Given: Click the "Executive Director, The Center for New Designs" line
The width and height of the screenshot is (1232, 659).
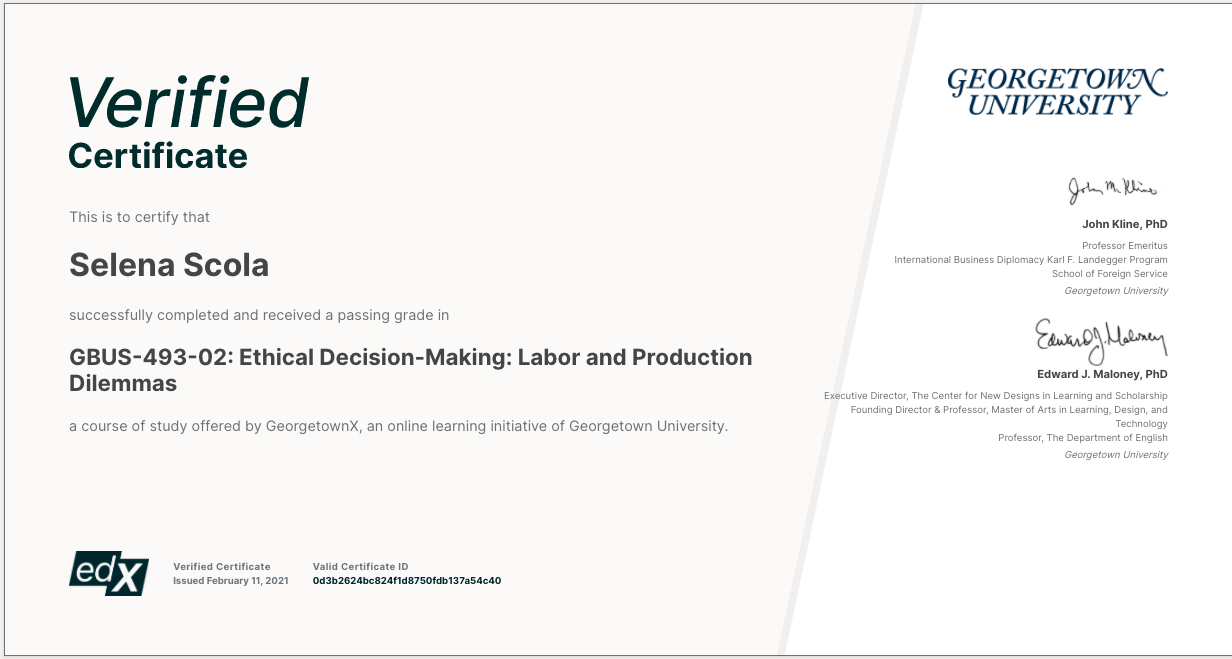Looking at the screenshot, I should pyautogui.click(x=996, y=396).
